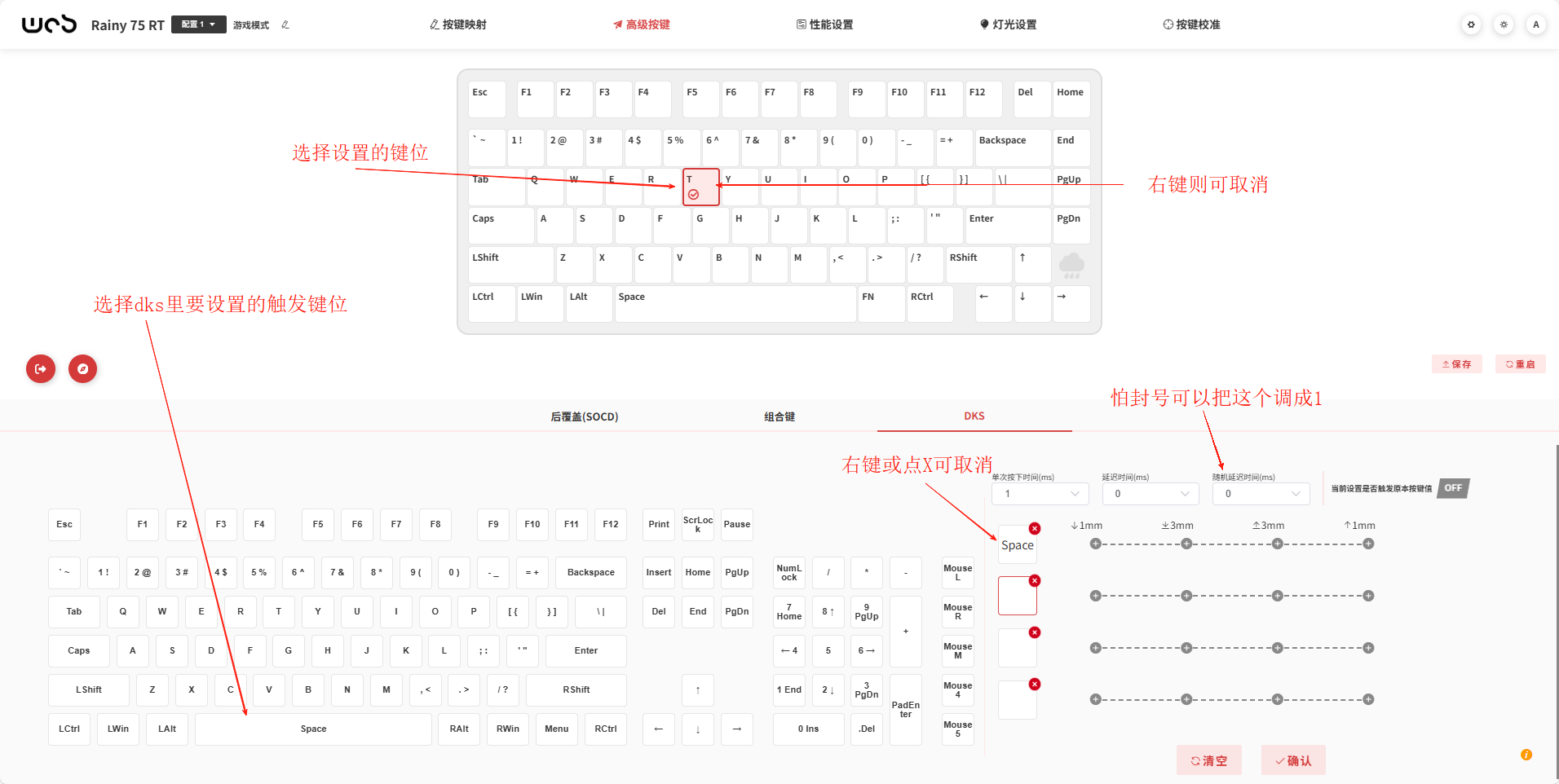1559x784 pixels.
Task: Click the third point on the second DKS row
Action: point(1277,596)
